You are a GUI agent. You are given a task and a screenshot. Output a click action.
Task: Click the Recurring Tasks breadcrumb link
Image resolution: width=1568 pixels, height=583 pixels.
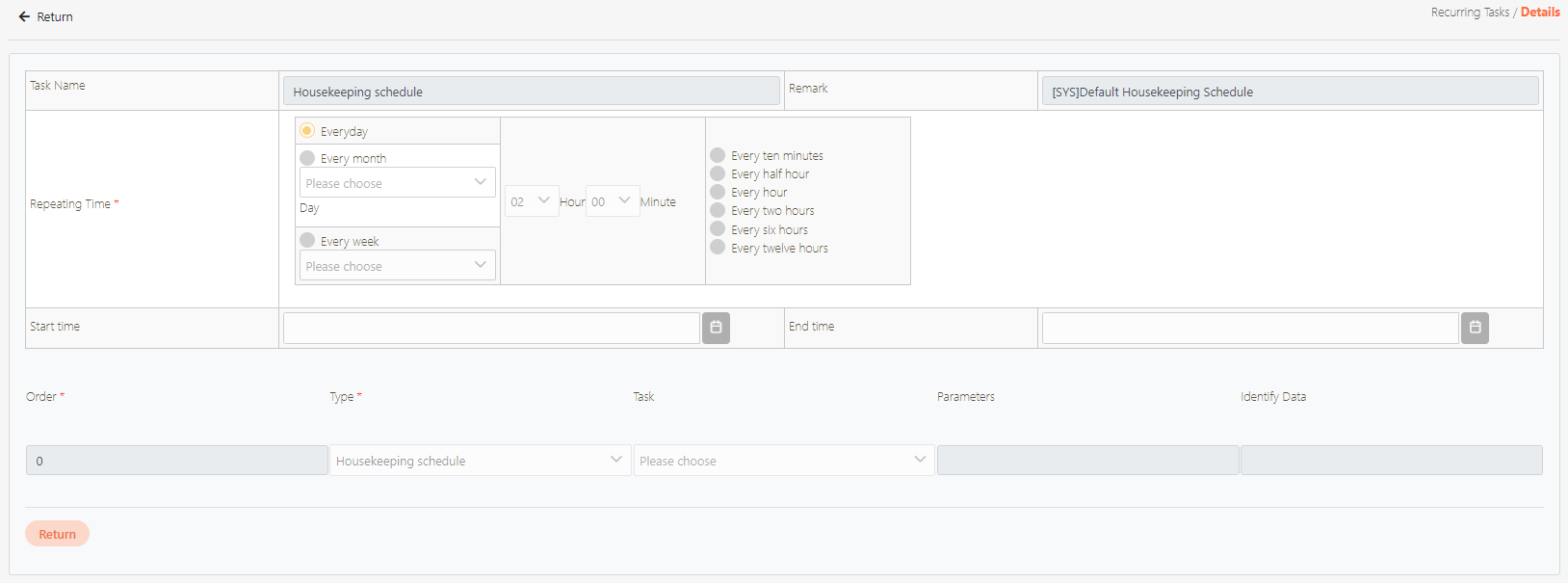1470,13
